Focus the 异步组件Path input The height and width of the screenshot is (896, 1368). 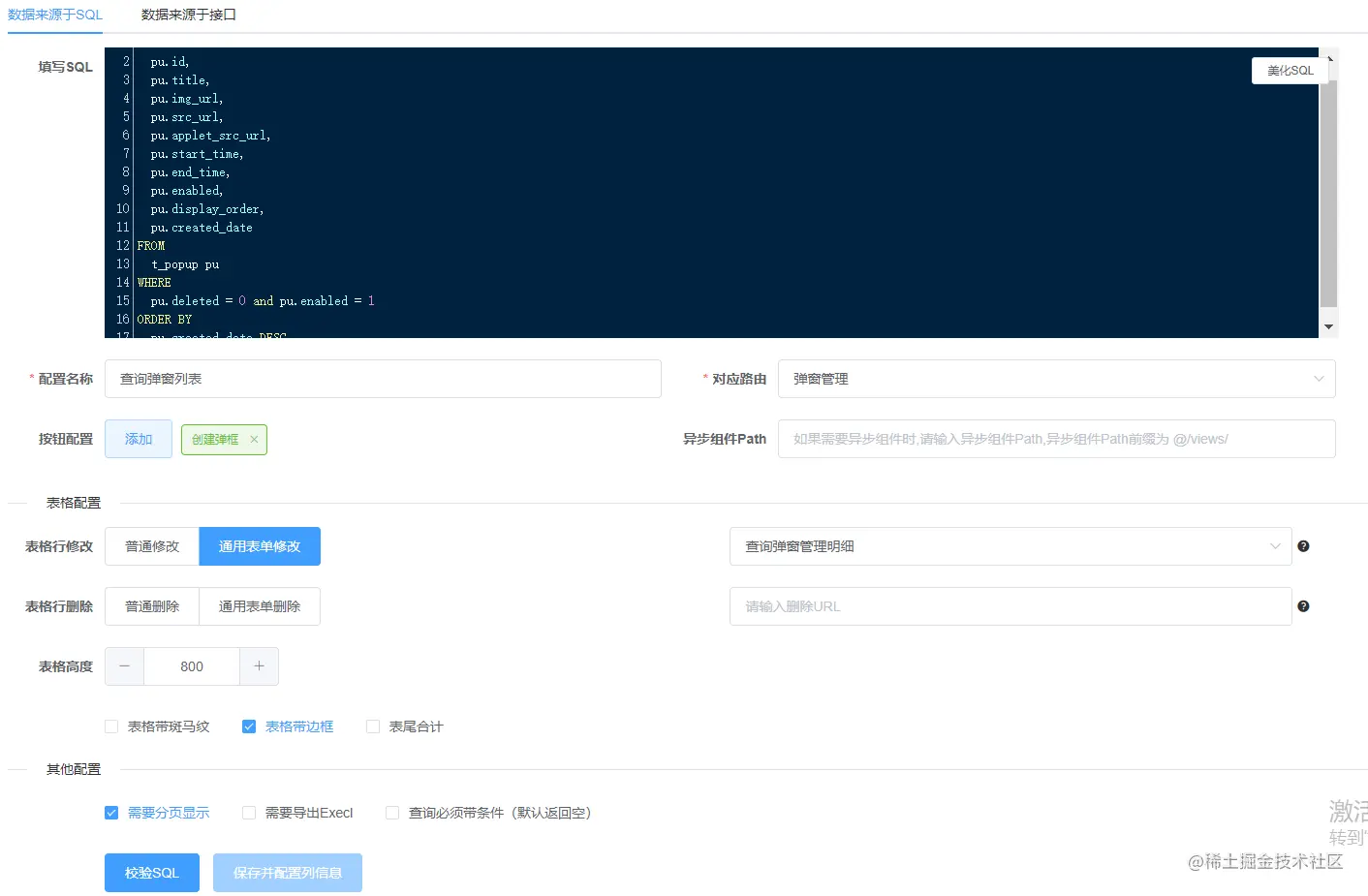coord(1056,439)
